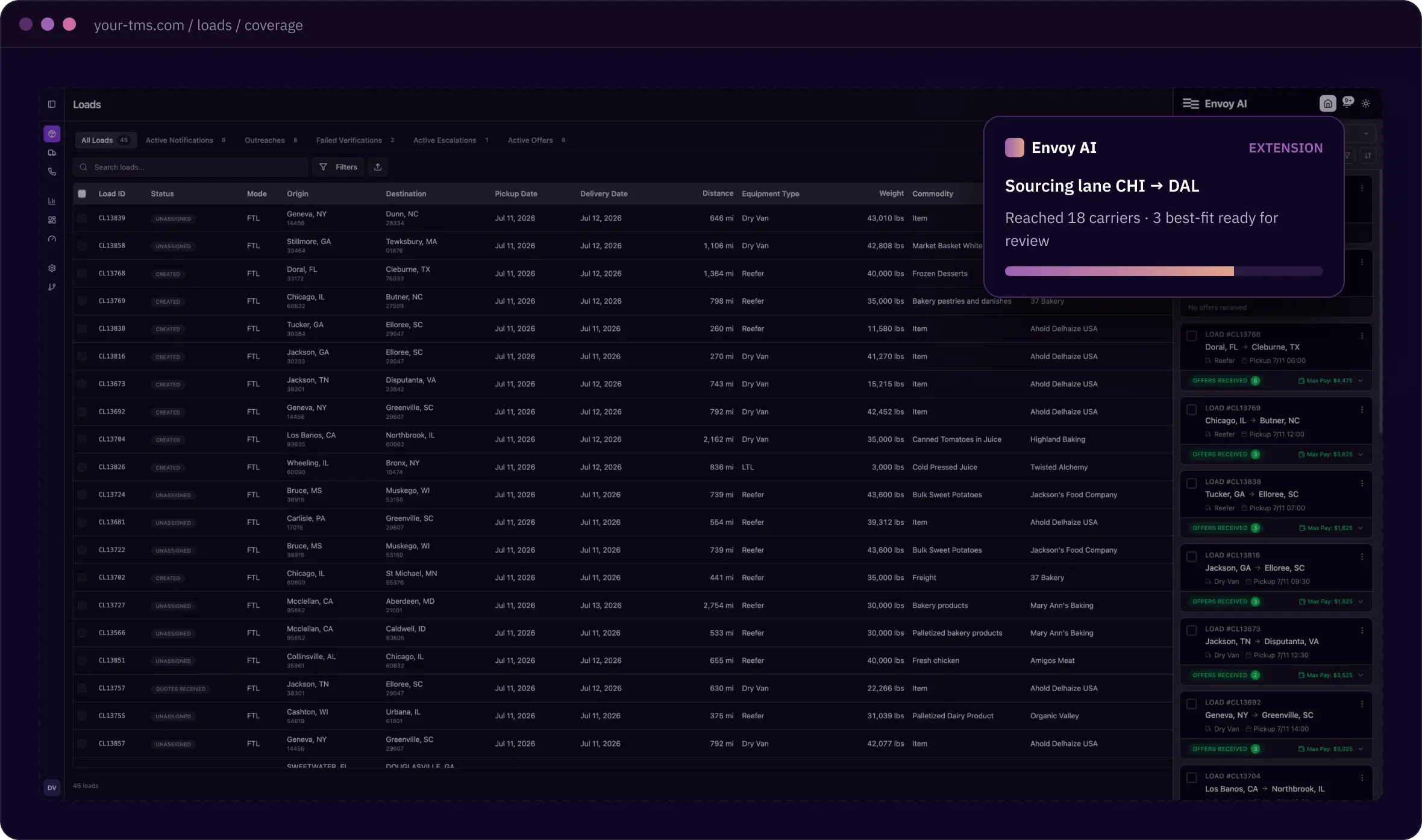This screenshot has width=1422, height=840.
Task: Open options menu for load card #CL13768
Action: 1362,336
